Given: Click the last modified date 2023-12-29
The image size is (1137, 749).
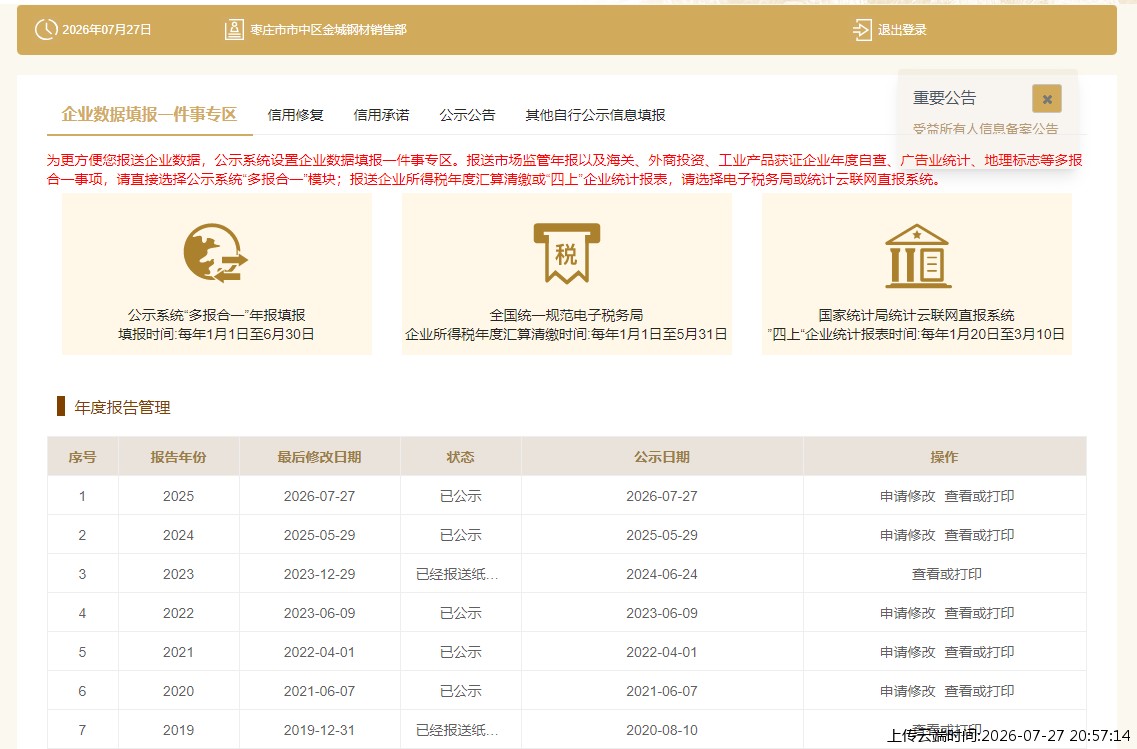Looking at the screenshot, I should (319, 574).
